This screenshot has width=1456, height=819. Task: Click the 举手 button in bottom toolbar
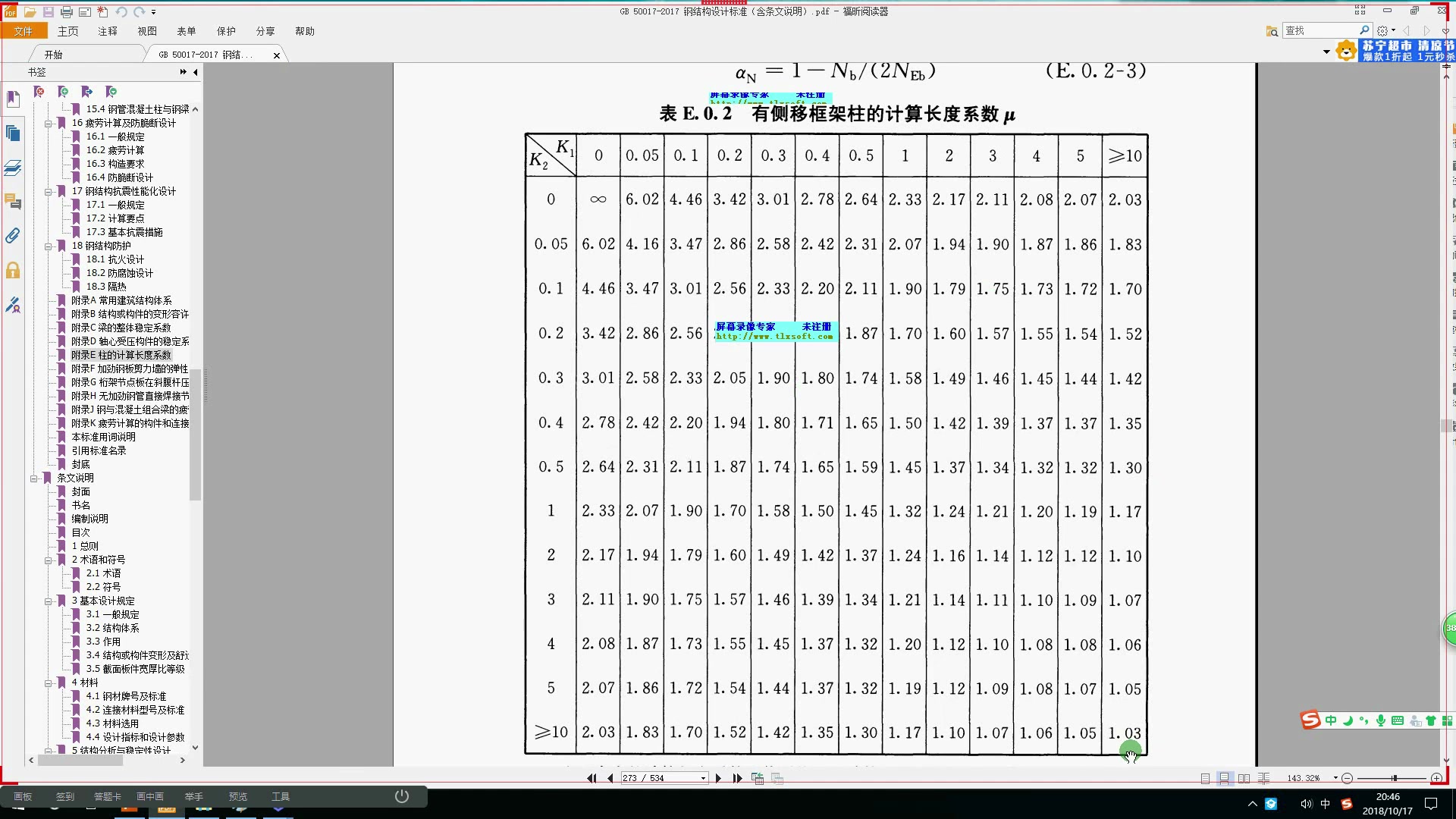pyautogui.click(x=194, y=796)
